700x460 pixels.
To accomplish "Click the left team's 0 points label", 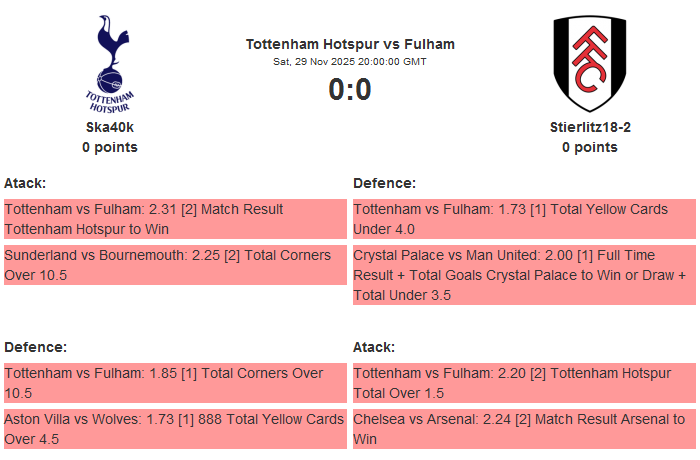I will pos(110,147).
